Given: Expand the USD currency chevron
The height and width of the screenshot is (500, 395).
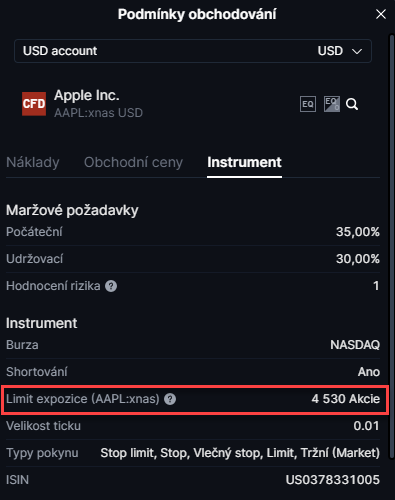Looking at the screenshot, I should point(357,51).
